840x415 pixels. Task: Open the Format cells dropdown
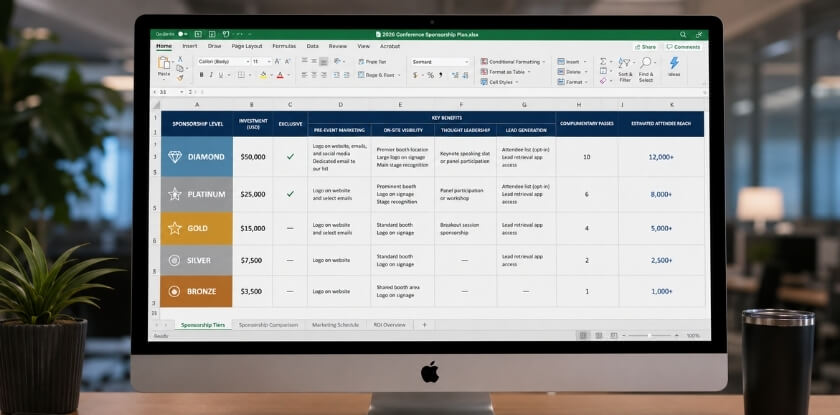(573, 82)
